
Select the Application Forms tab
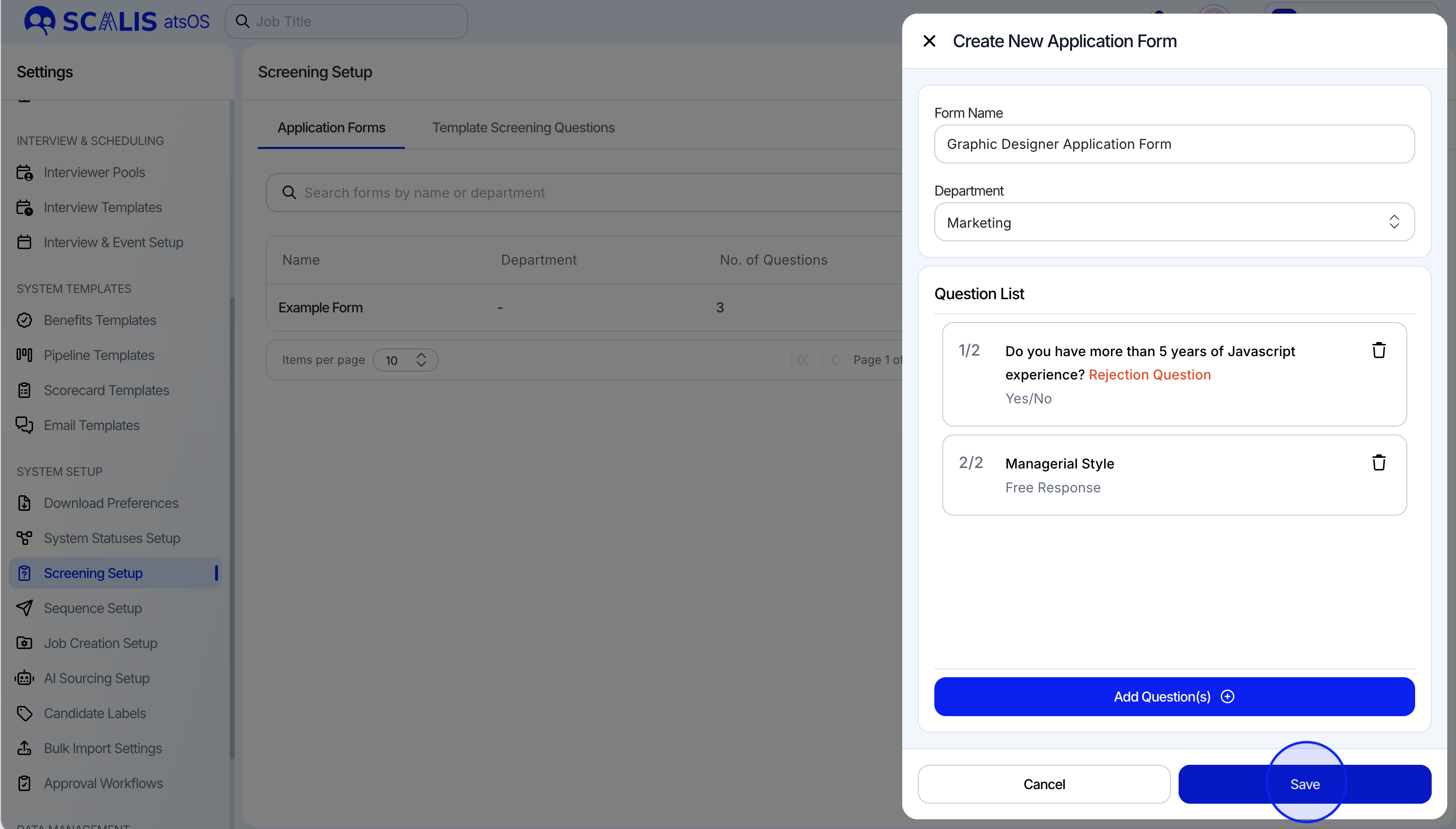pyautogui.click(x=331, y=127)
